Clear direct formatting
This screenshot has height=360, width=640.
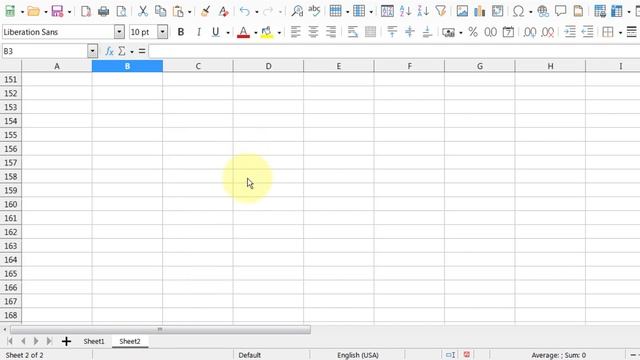[223, 11]
